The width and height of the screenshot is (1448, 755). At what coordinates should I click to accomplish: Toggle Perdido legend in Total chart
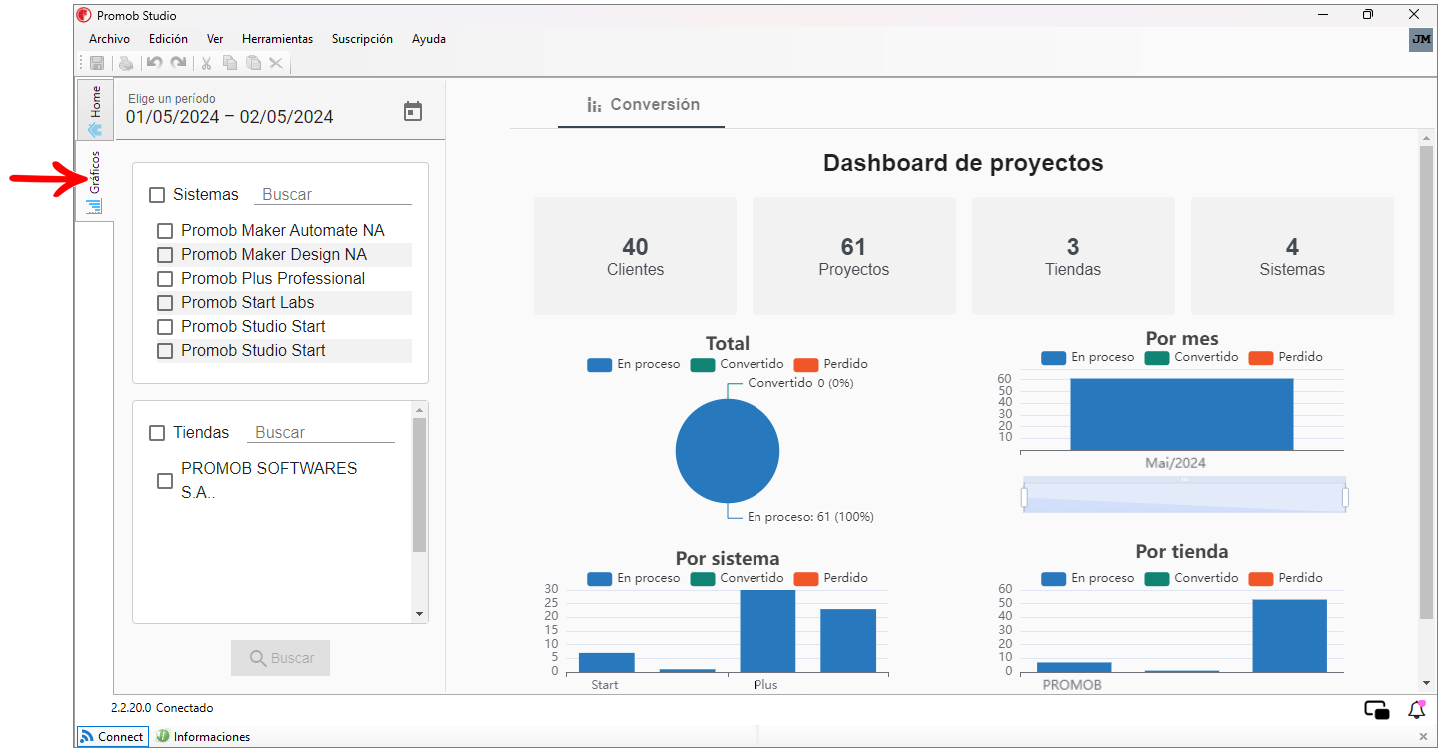point(831,364)
